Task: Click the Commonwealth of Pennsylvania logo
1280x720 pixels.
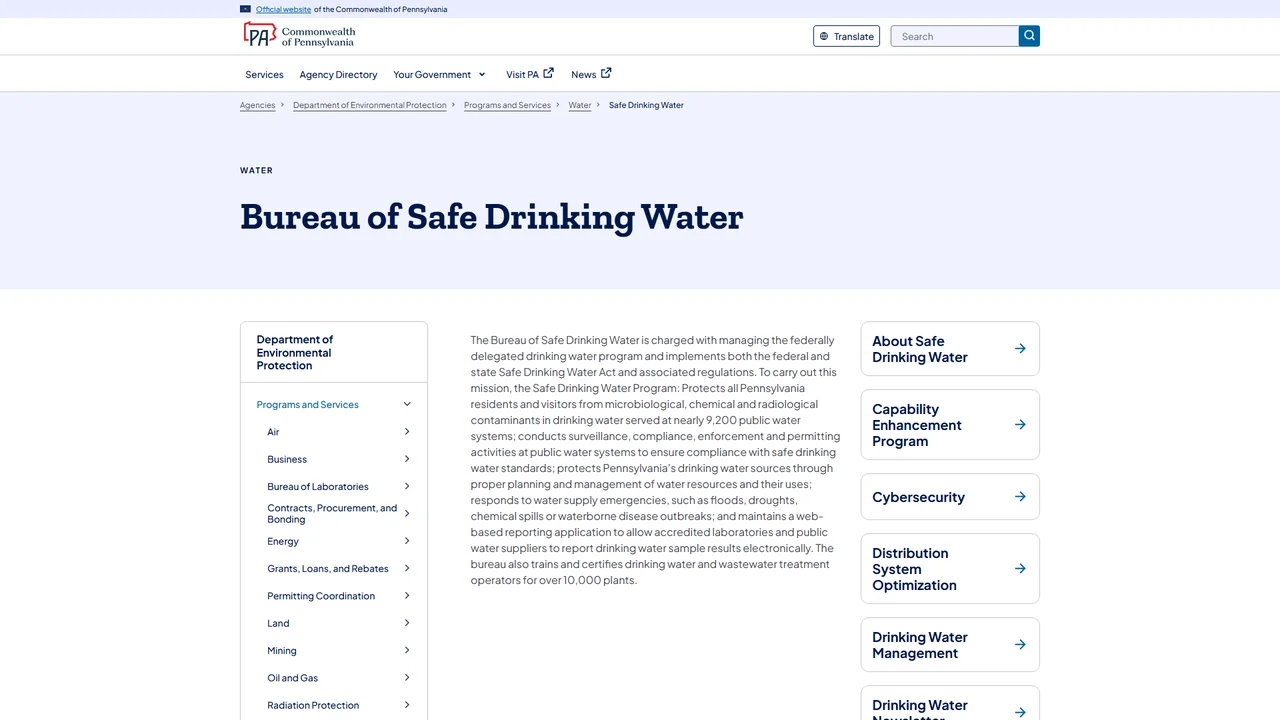Action: pos(299,36)
